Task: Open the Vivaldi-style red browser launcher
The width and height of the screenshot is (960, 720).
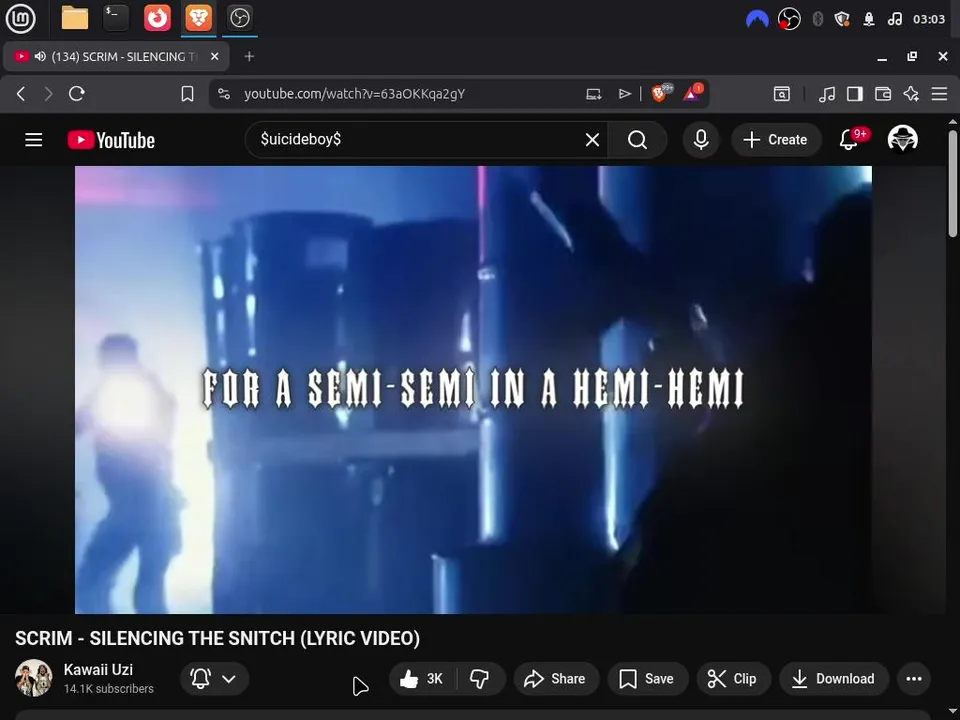Action: tap(157, 18)
